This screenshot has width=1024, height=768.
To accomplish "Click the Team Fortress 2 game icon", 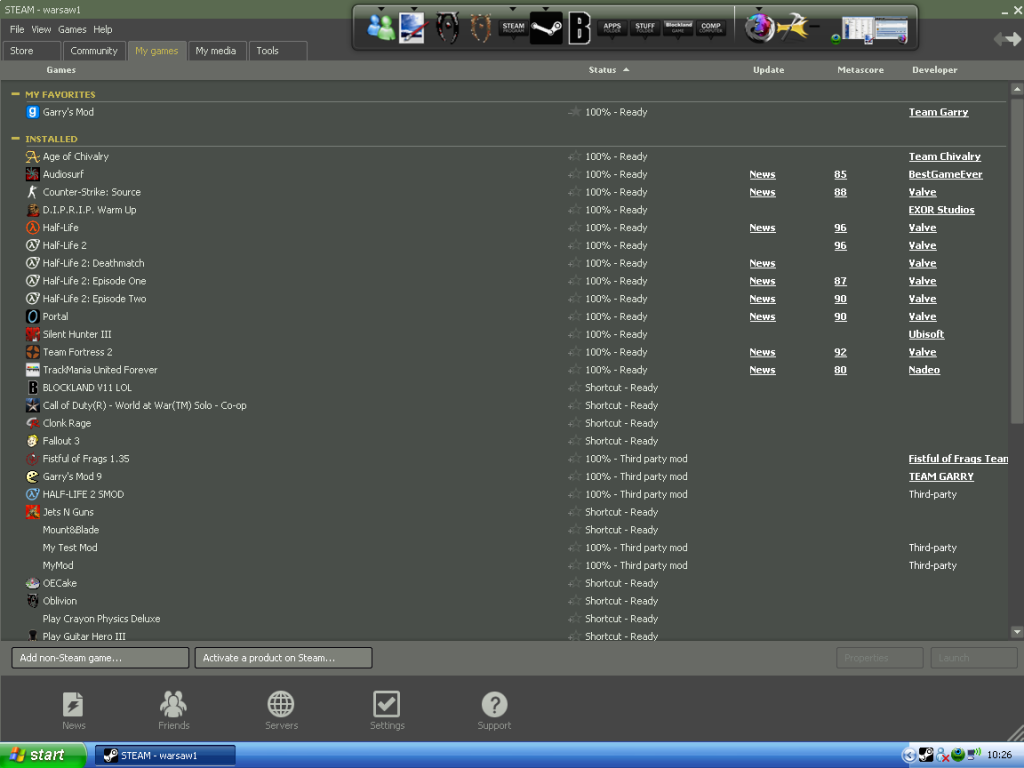I will [x=33, y=352].
